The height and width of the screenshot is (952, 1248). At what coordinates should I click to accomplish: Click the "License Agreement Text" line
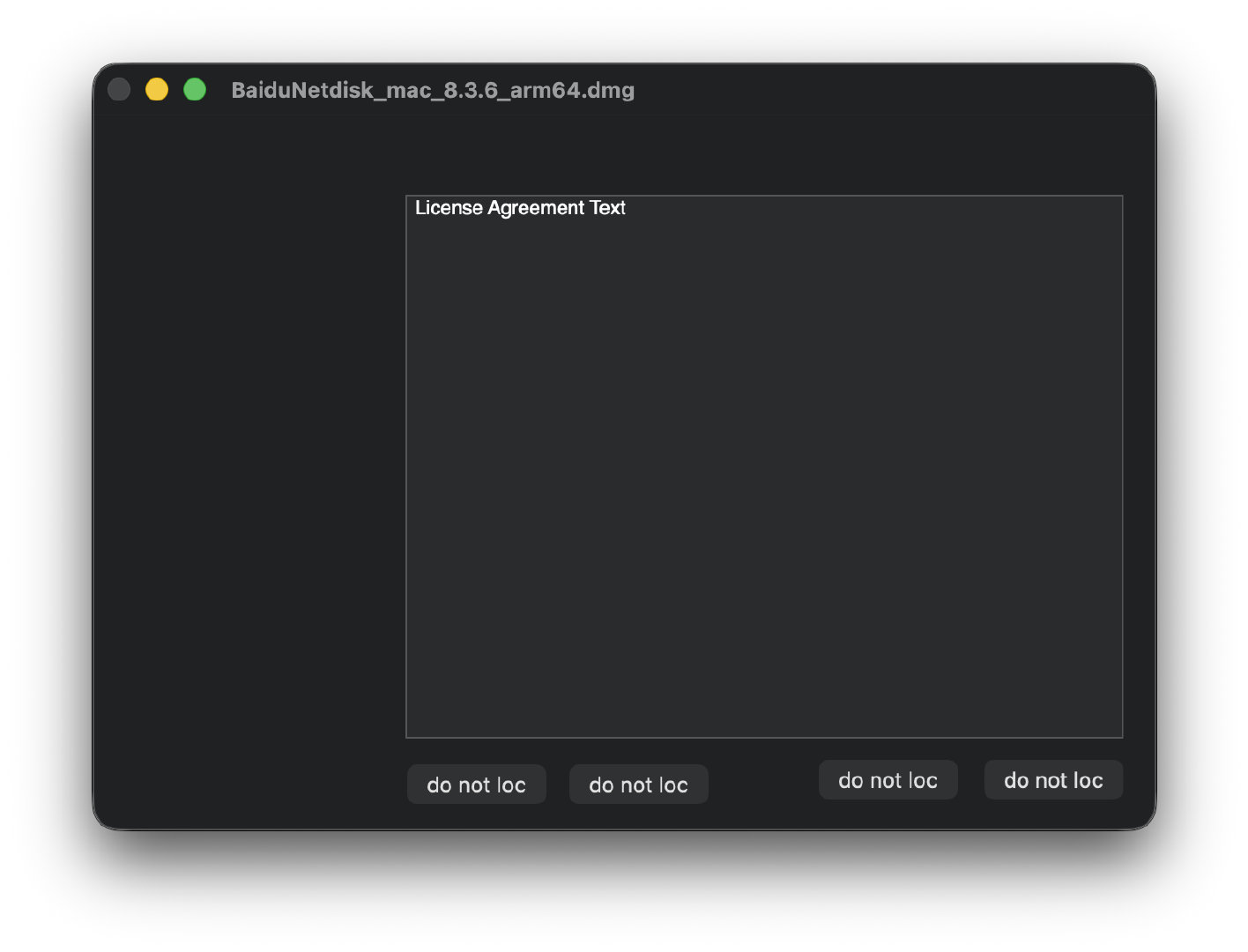pos(520,208)
